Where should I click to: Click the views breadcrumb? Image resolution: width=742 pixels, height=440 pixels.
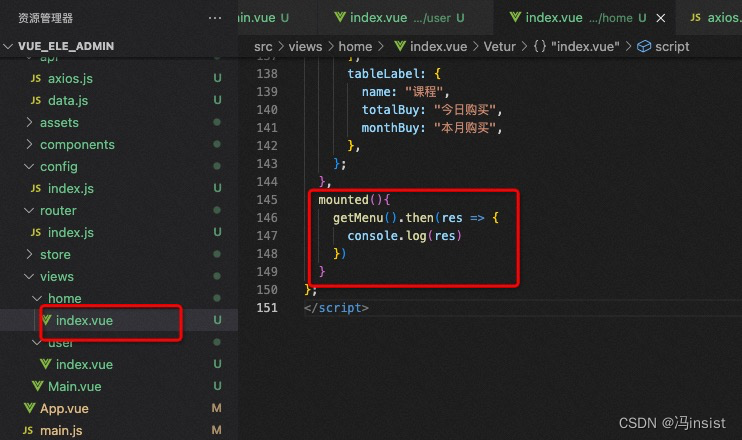click(x=305, y=46)
